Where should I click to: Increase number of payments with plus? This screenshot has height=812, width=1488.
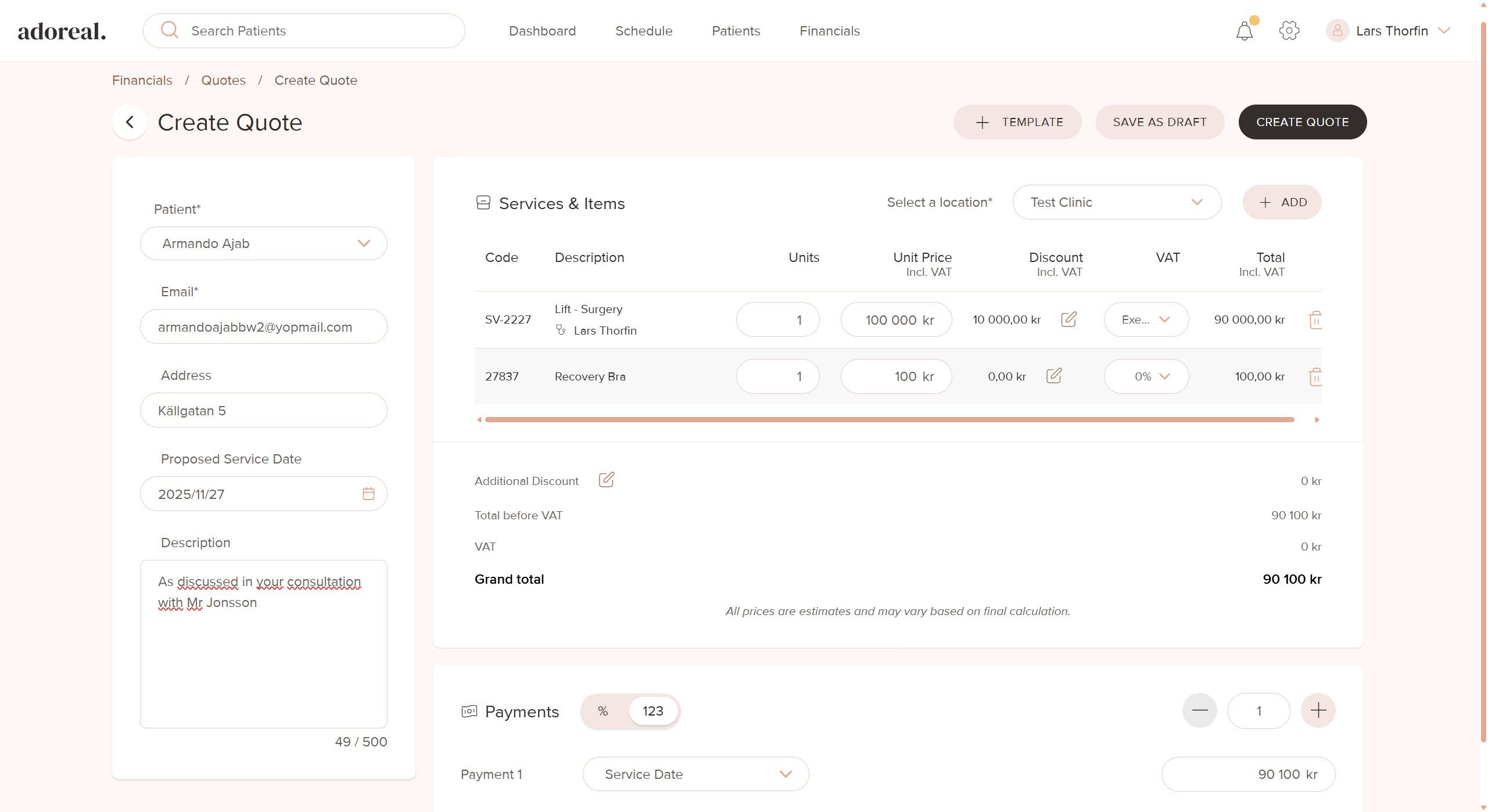[1318, 710]
